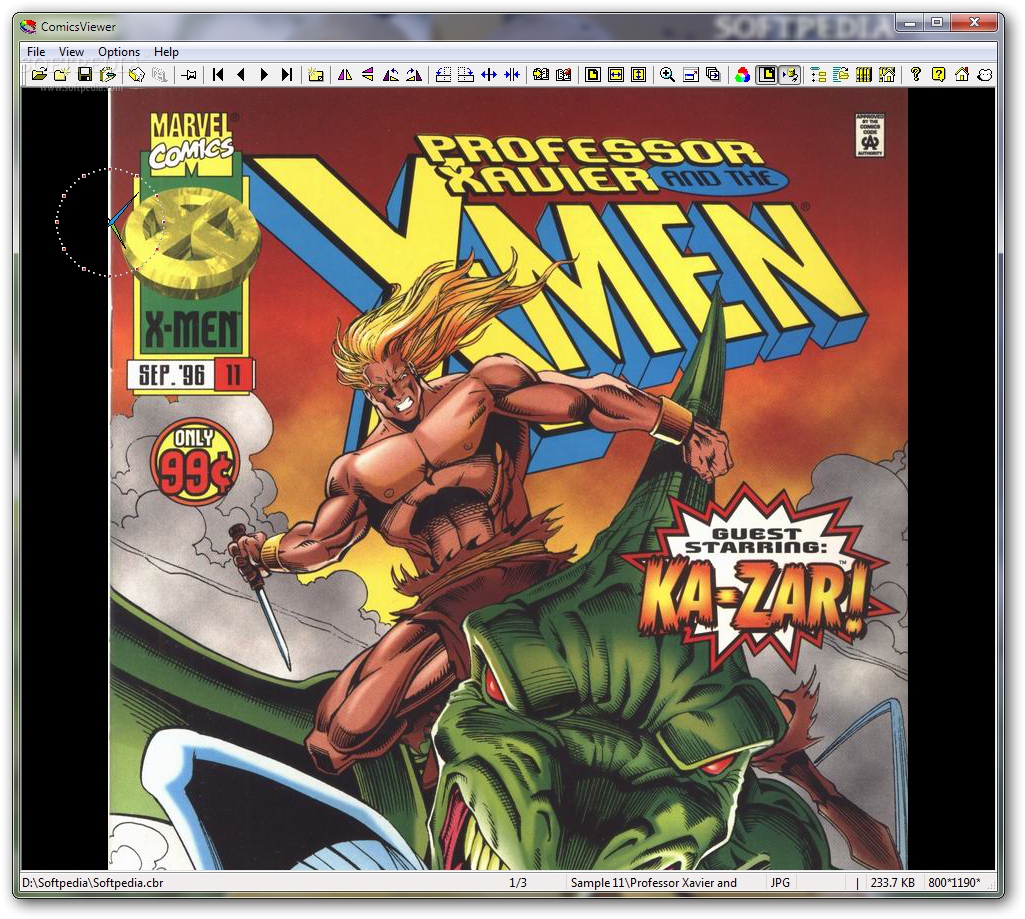The image size is (1025, 919).
Task: Select the fit width yellow icon
Action: 616,75
